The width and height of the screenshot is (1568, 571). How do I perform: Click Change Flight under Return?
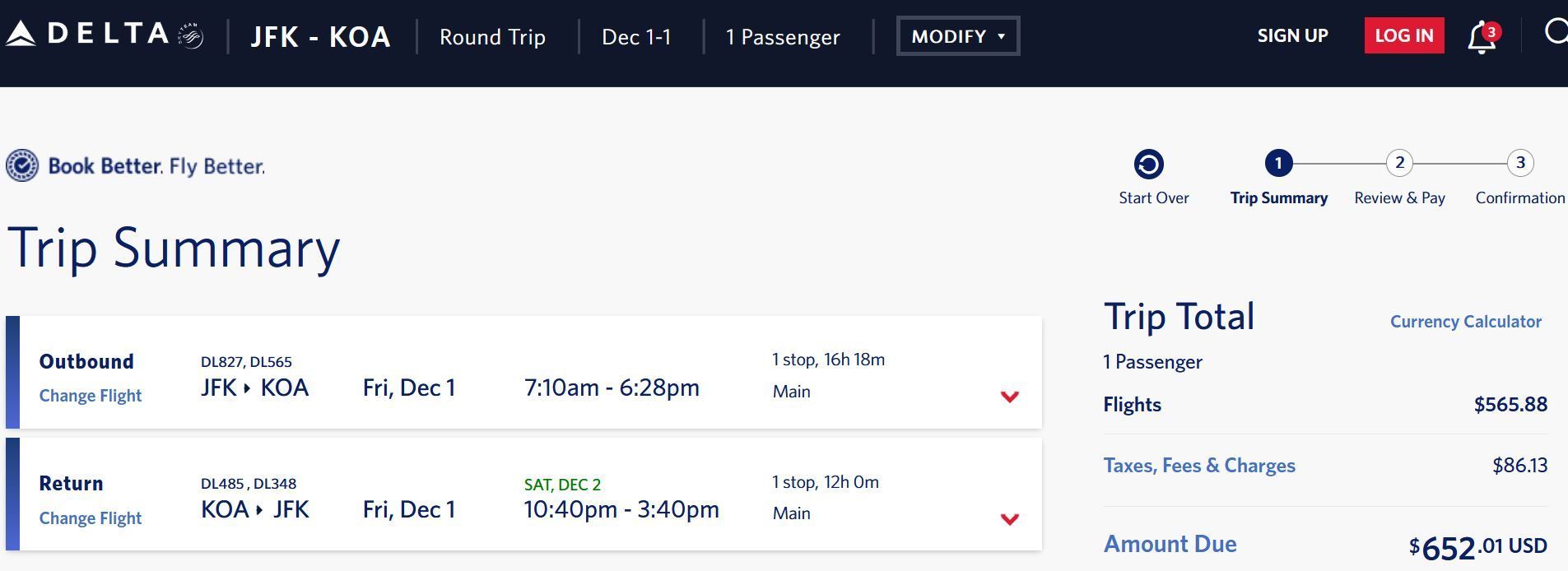[91, 518]
